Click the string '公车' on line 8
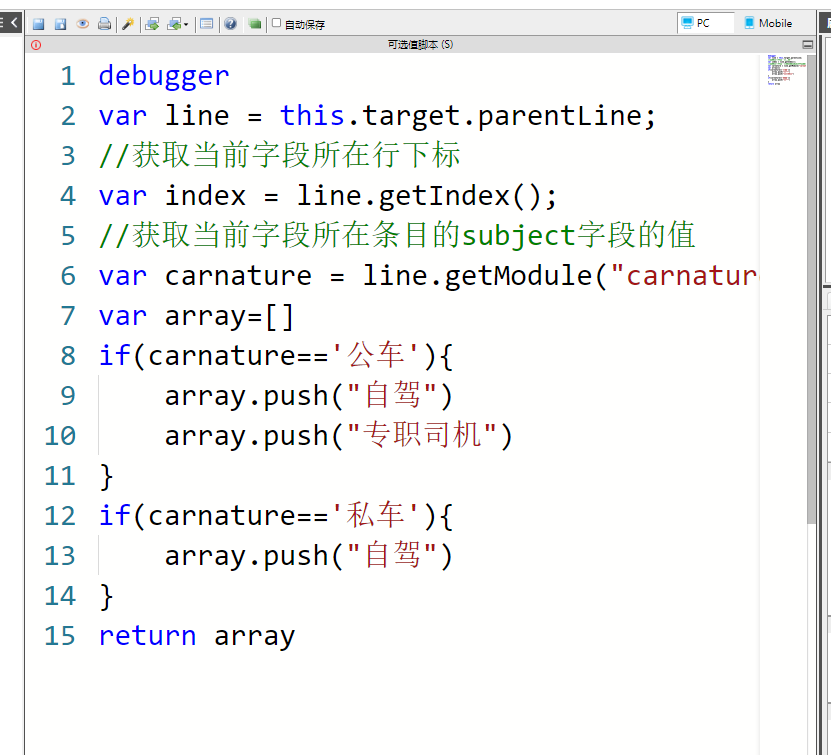 (376, 356)
